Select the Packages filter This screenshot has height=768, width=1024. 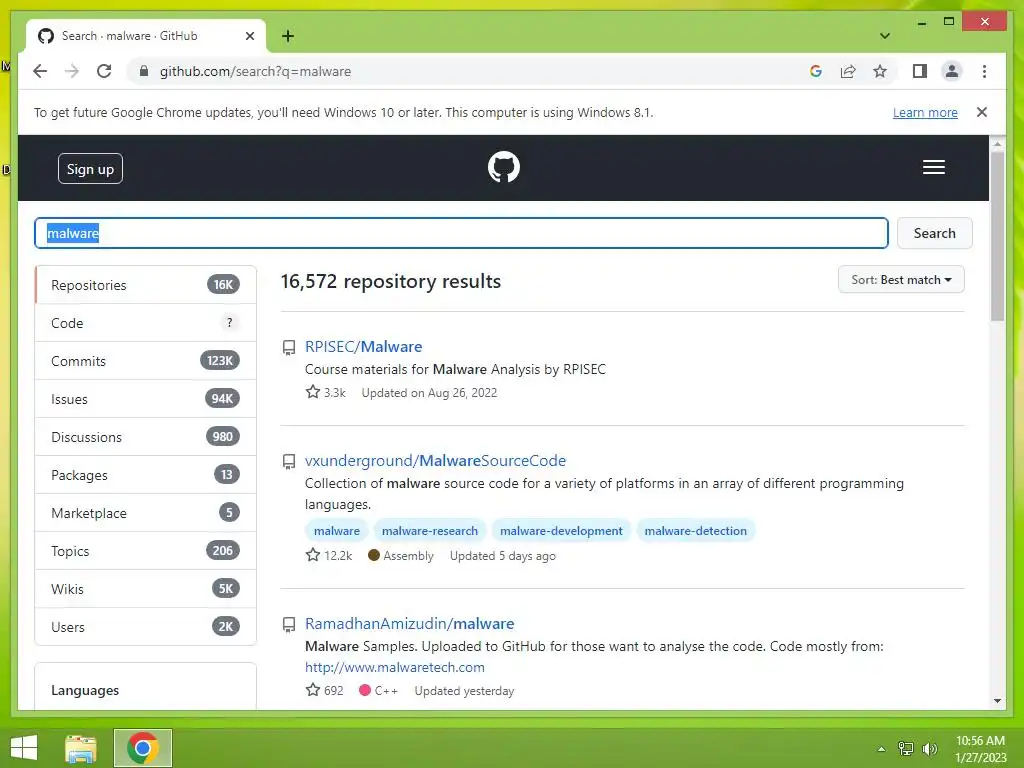pos(146,475)
